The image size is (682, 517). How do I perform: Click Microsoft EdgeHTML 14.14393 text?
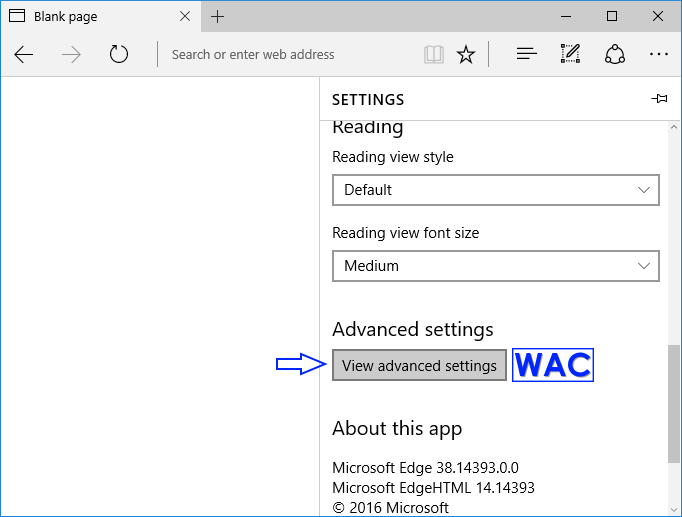point(433,488)
